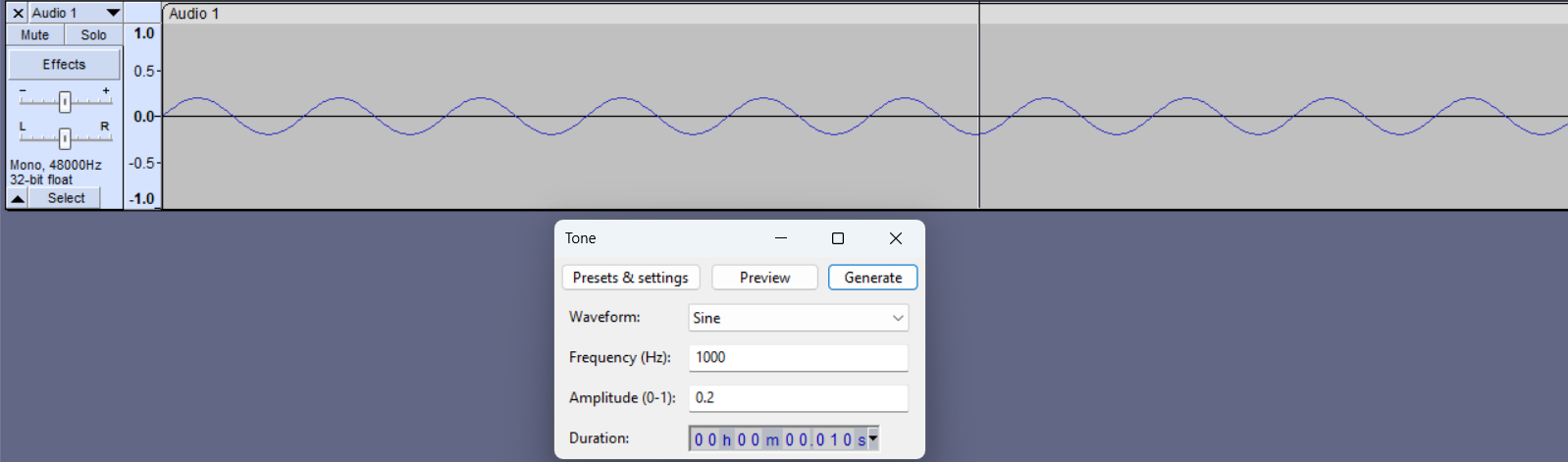Click the Duration time field
This screenshot has width=1568, height=462.
(778, 439)
